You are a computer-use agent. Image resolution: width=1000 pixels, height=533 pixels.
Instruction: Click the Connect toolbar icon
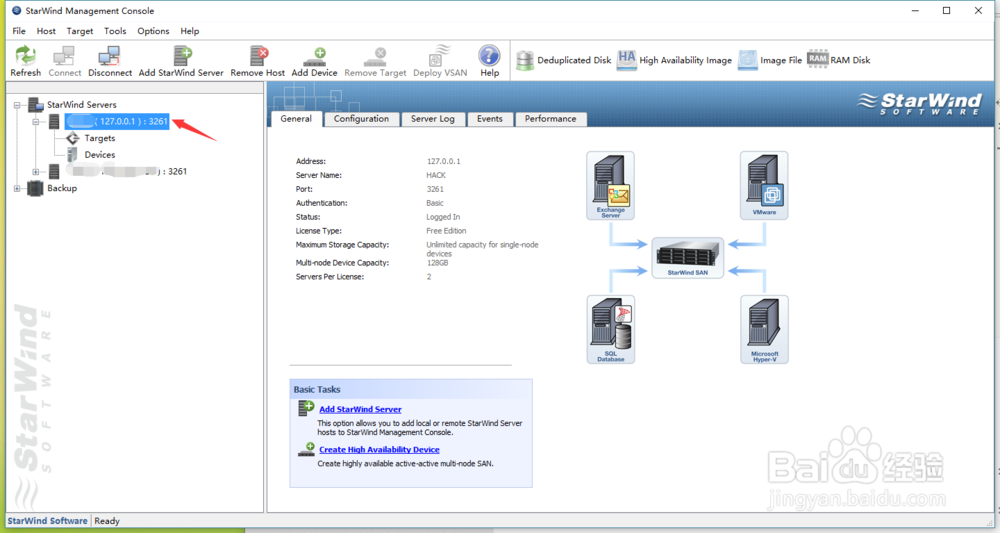(x=64, y=56)
